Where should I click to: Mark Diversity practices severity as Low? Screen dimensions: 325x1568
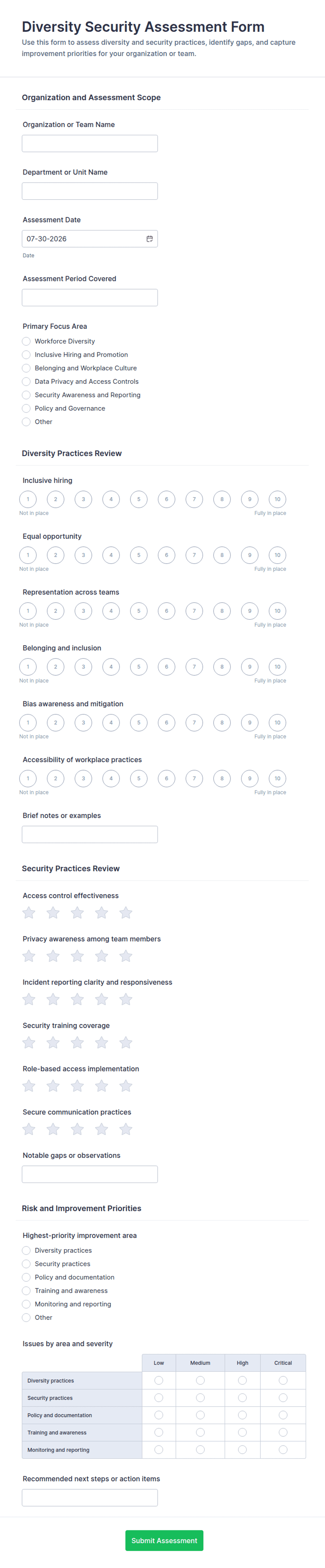click(x=159, y=1380)
